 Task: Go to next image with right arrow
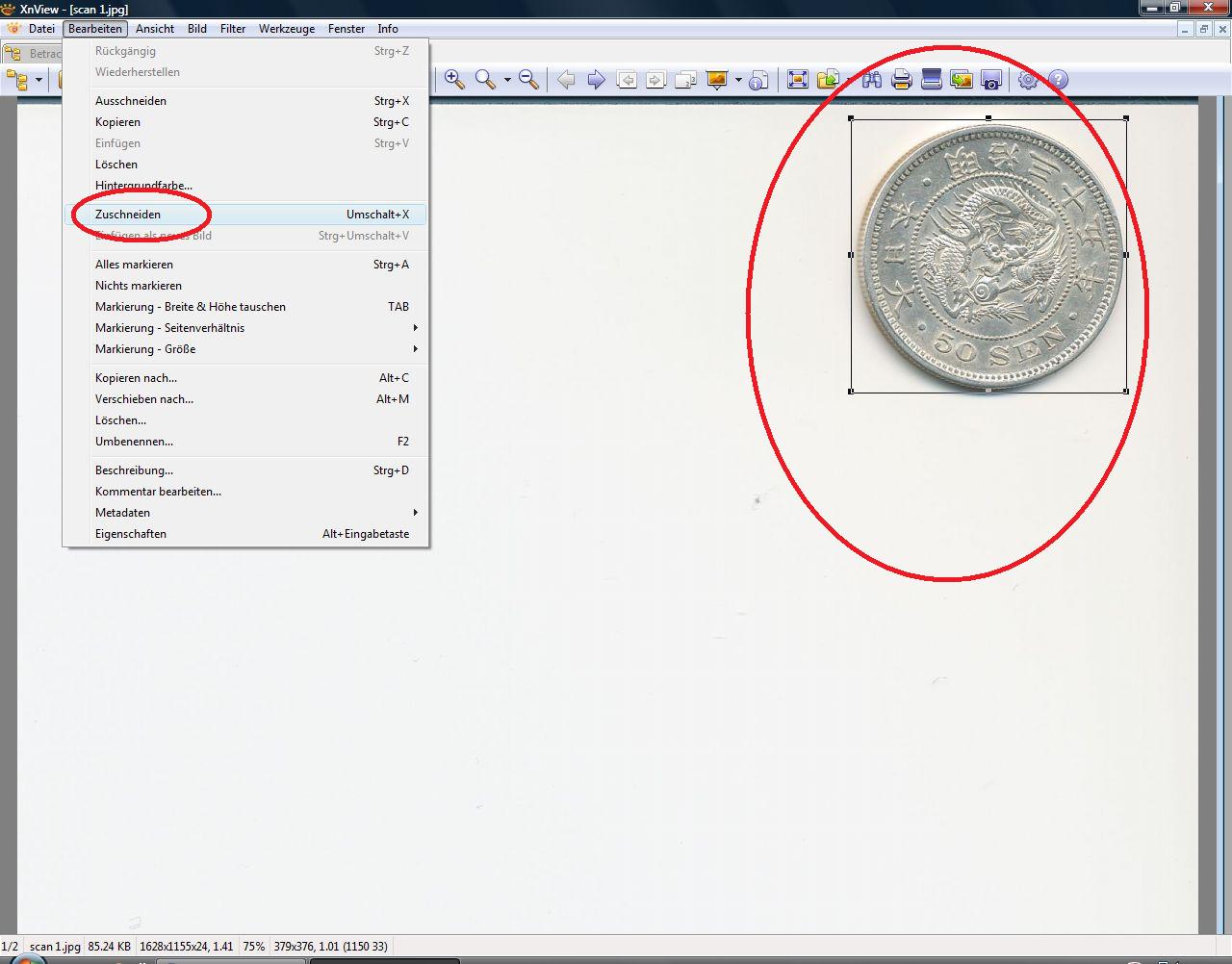(x=596, y=80)
